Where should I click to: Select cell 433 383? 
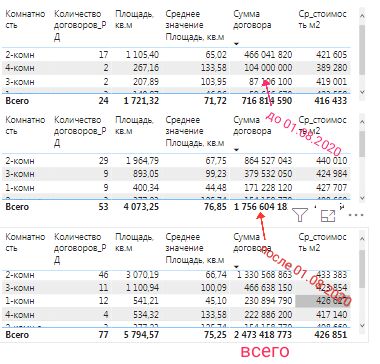click(x=331, y=275)
